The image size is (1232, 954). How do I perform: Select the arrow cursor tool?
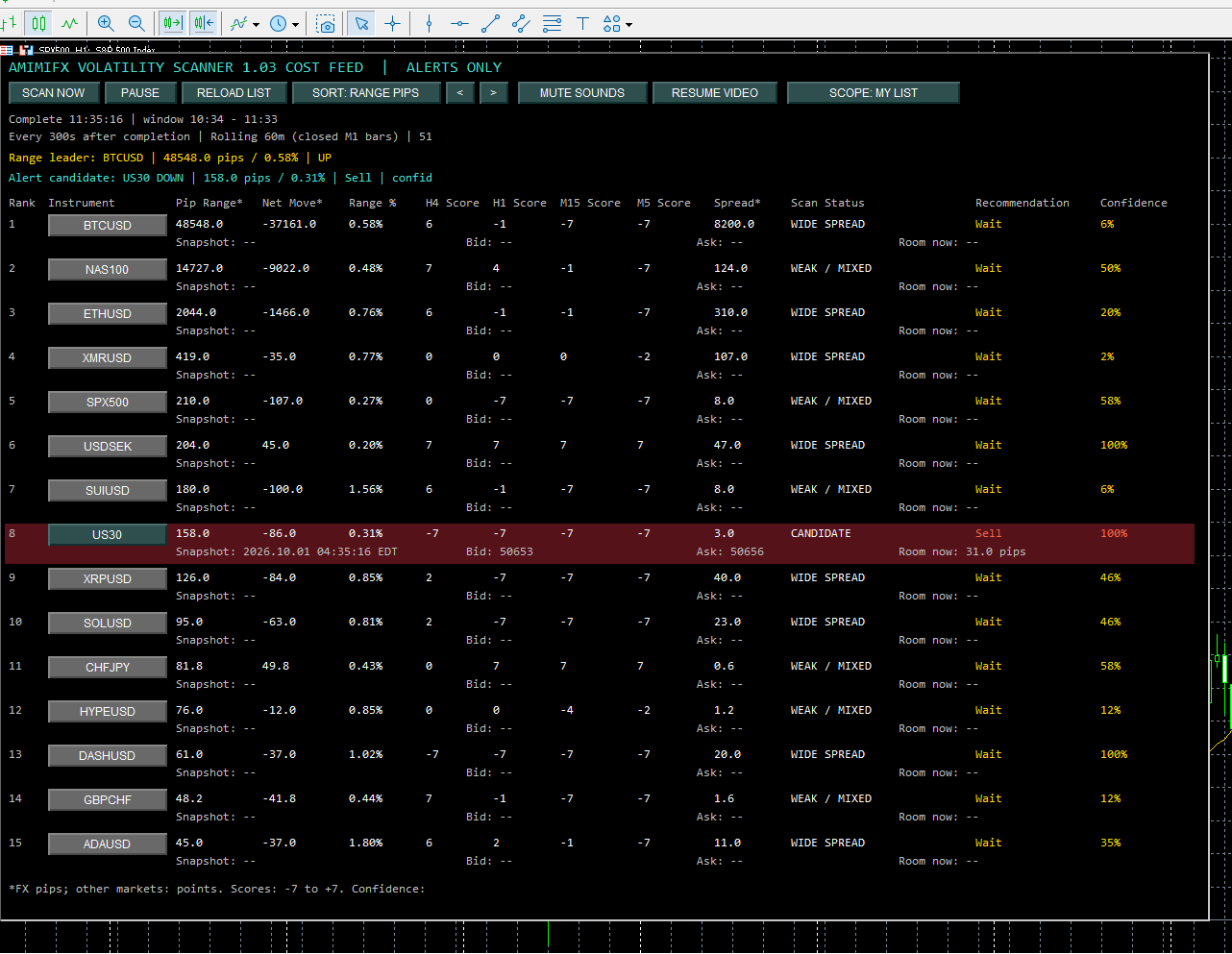tap(361, 23)
